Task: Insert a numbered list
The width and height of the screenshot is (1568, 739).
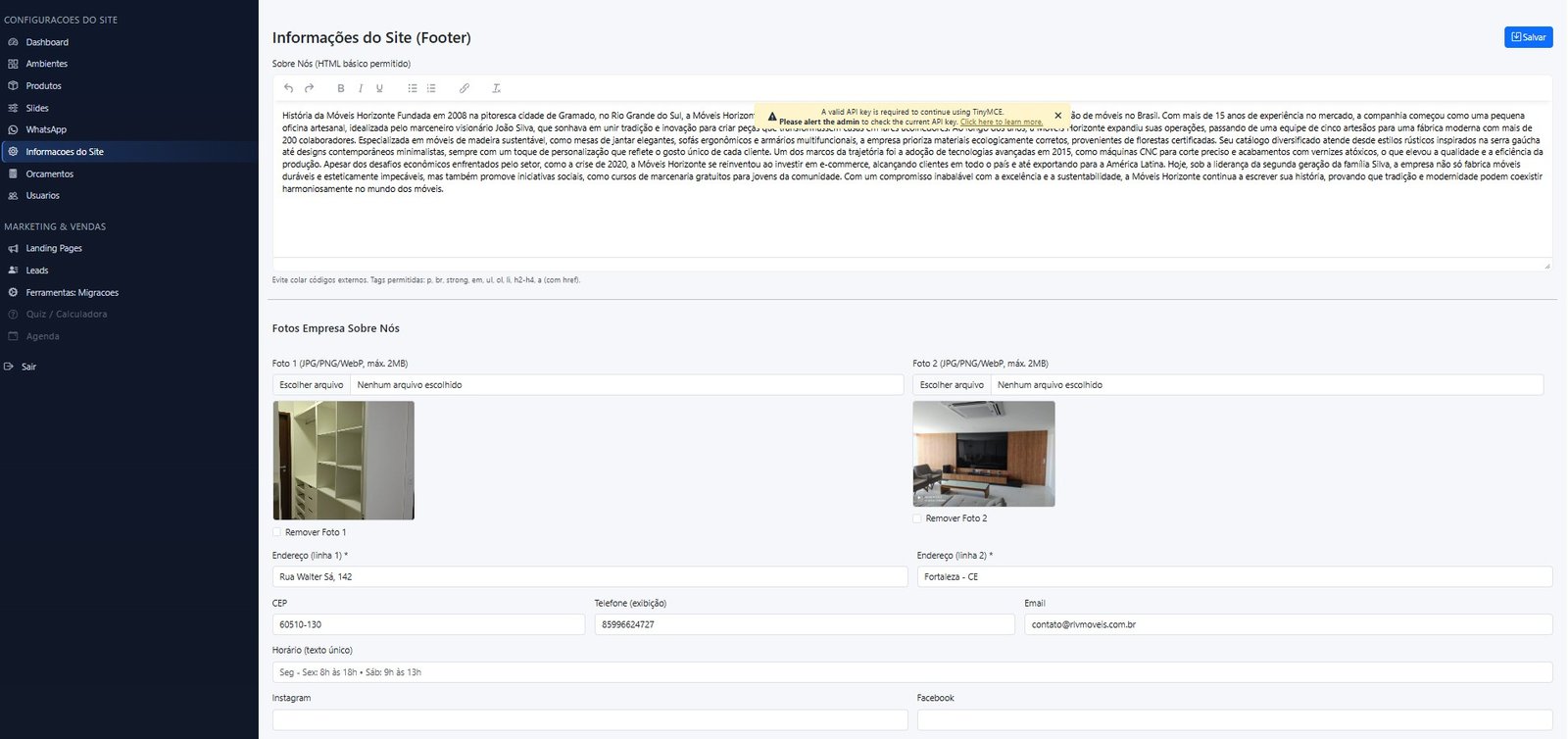Action: 431,88
